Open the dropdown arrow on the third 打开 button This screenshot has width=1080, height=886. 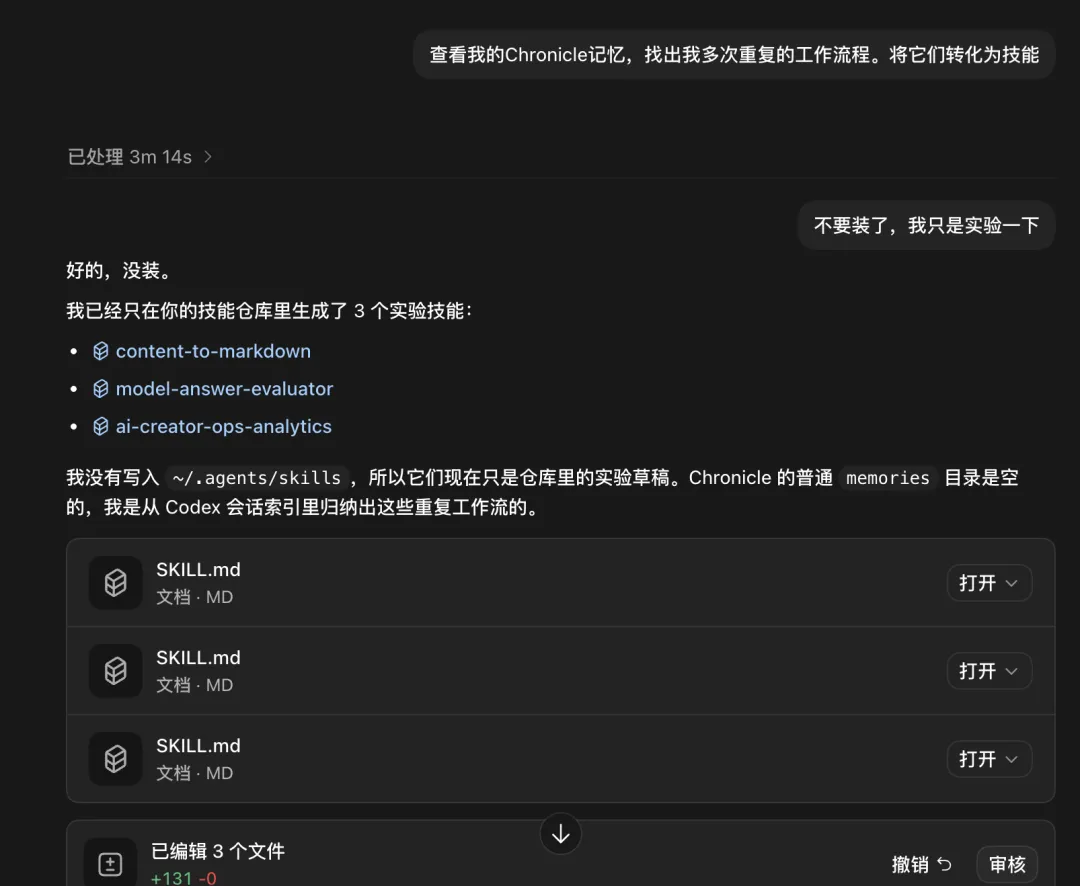[1011, 759]
